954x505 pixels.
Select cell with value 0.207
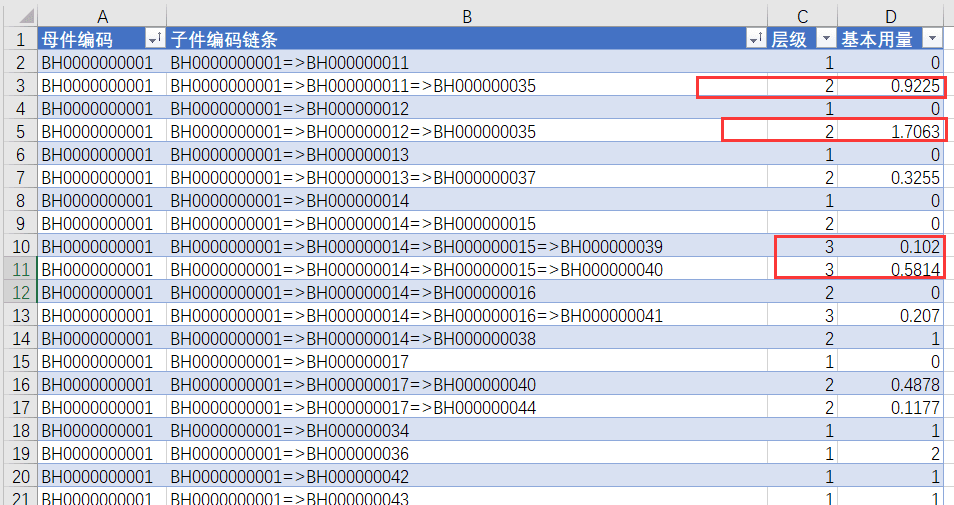891,316
